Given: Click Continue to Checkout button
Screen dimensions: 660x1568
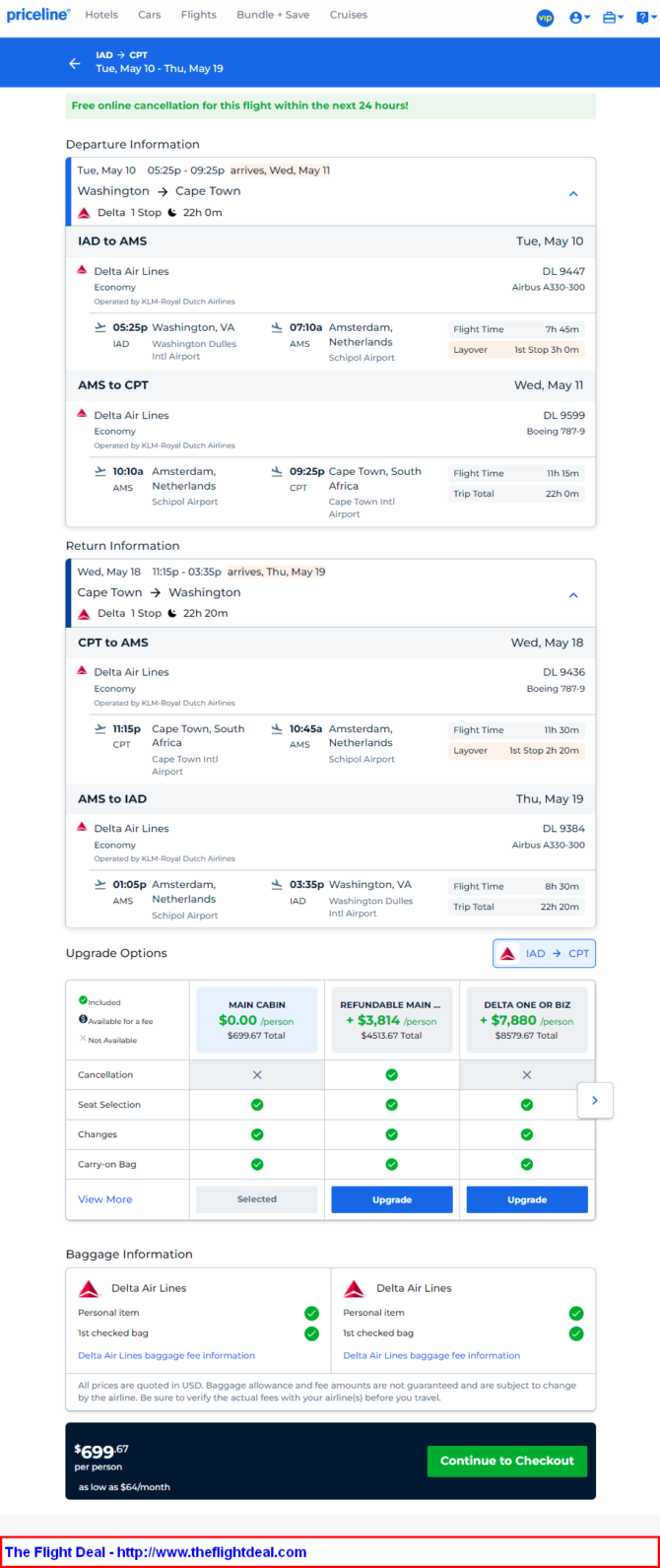Looking at the screenshot, I should (507, 1461).
